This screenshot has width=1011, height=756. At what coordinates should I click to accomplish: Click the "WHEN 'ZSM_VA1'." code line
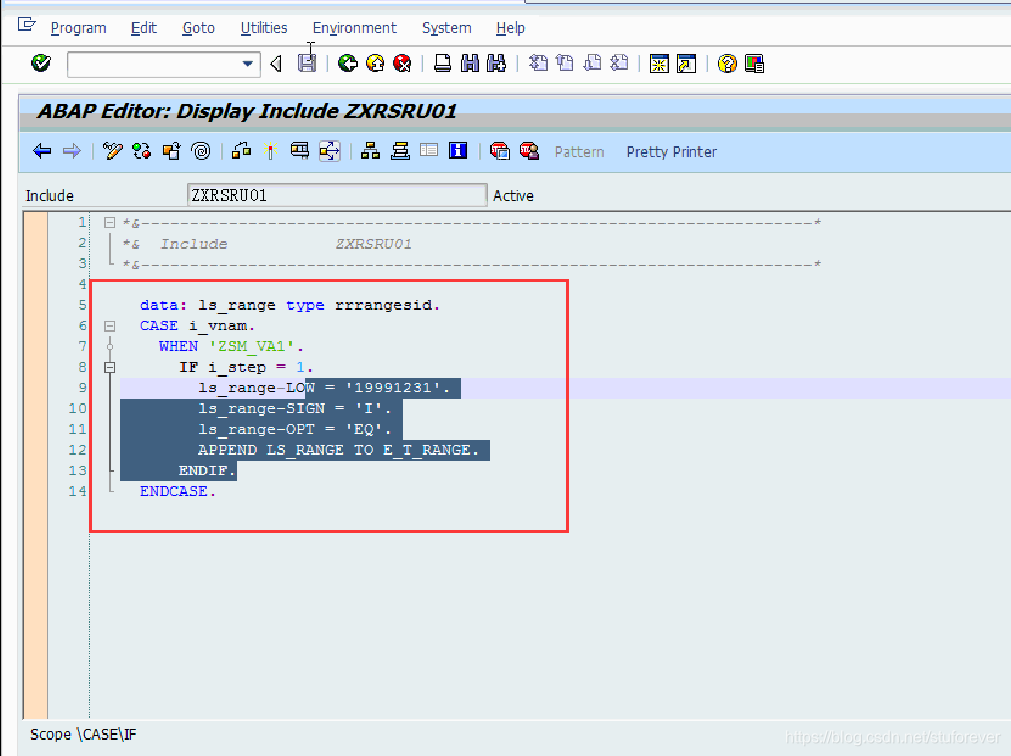(231, 347)
